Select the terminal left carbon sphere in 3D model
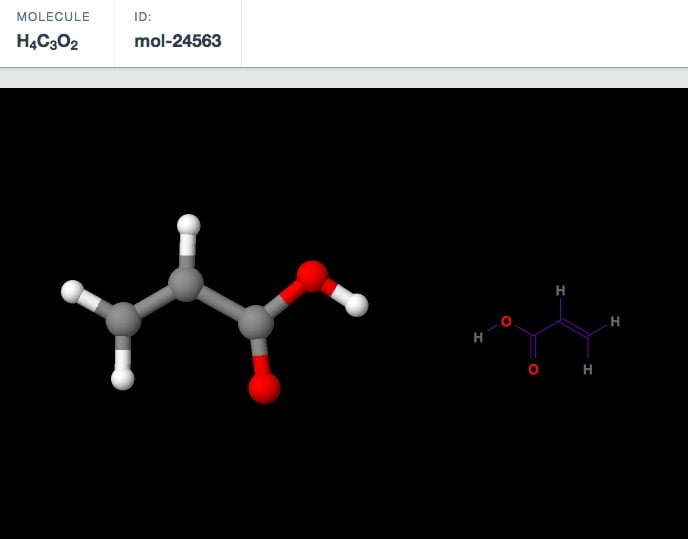 click(123, 320)
